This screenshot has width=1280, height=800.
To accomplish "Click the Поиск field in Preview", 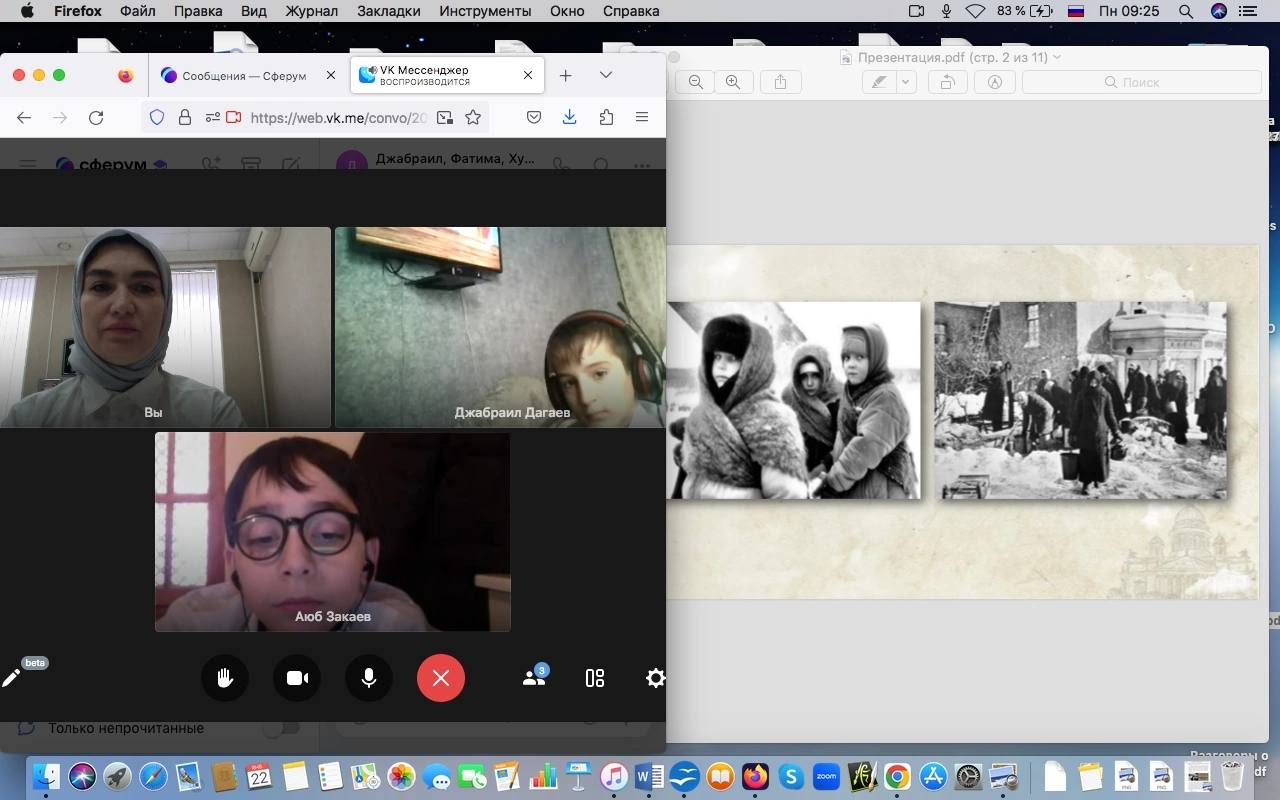I will point(1140,82).
